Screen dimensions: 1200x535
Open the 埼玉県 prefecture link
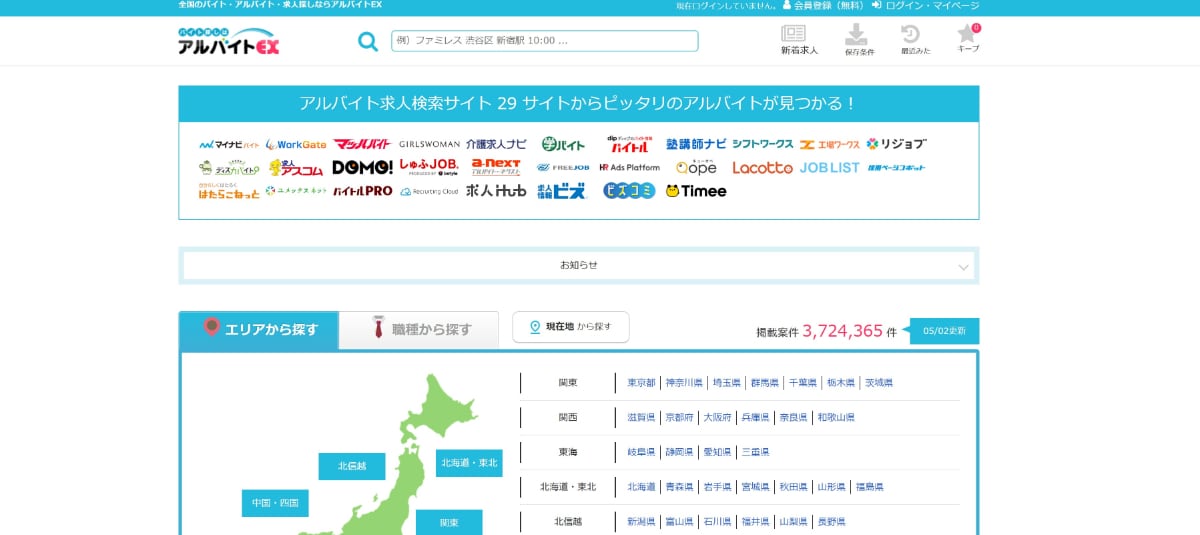pyautogui.click(x=727, y=383)
